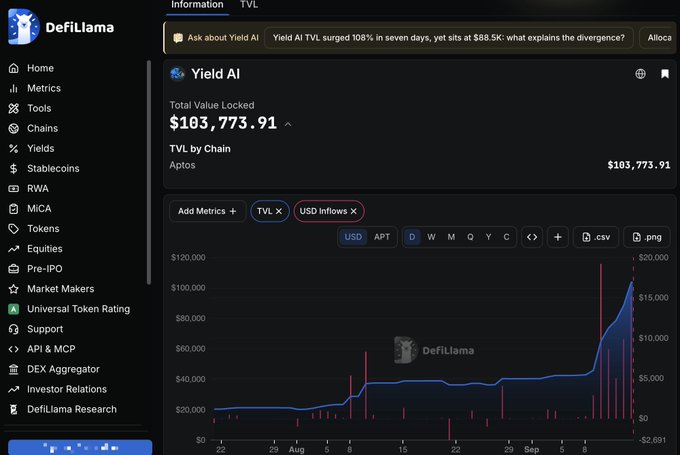The height and width of the screenshot is (455, 680).
Task: Select weekly W chart interval
Action: [x=431, y=237]
